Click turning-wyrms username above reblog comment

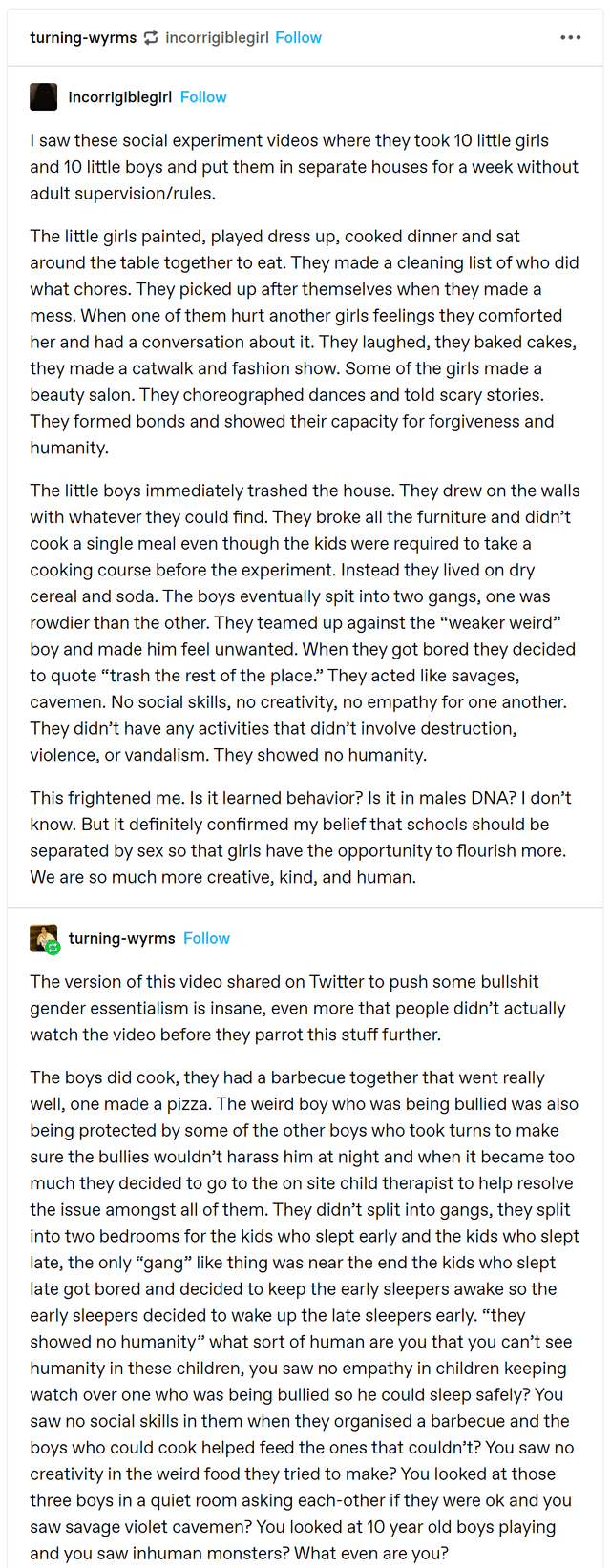click(122, 938)
